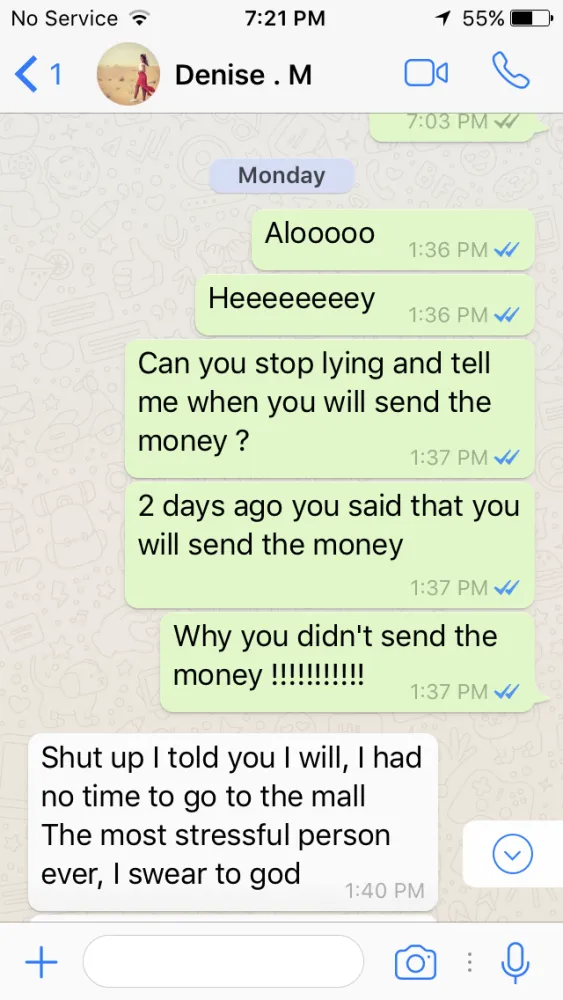
Task: Select the Alooooo message bubble
Action: pyautogui.click(x=393, y=239)
